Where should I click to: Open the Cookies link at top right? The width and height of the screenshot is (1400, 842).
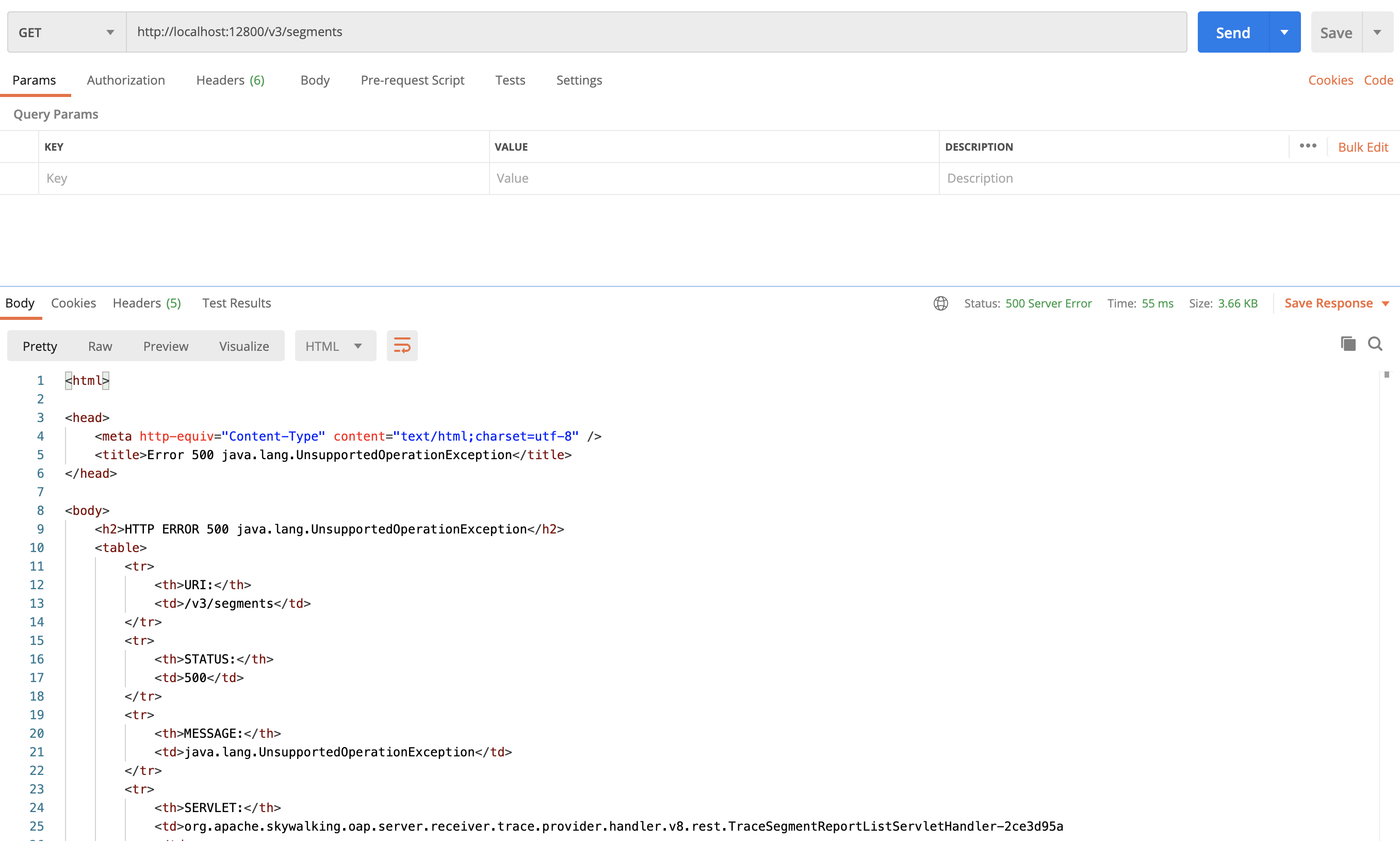pos(1330,80)
